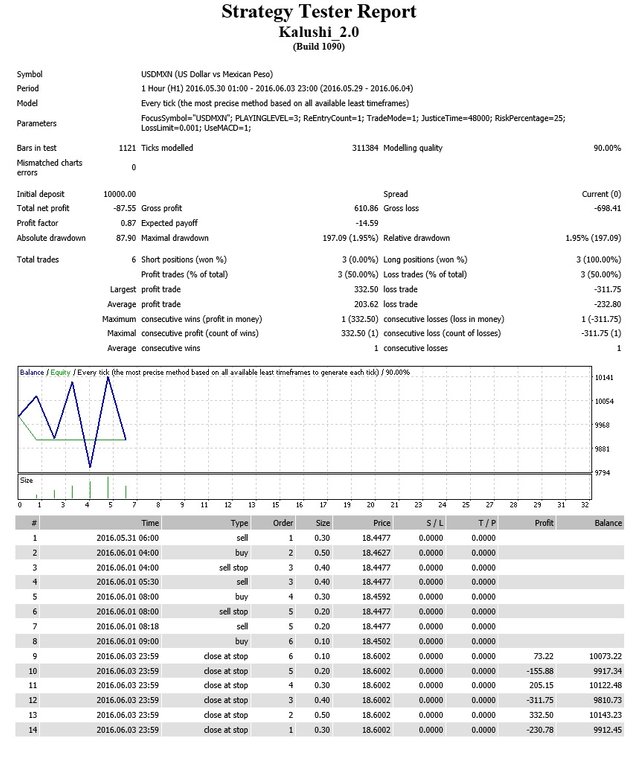Click the sell stop type in row 6
This screenshot has width=640, height=759.
pos(233,612)
